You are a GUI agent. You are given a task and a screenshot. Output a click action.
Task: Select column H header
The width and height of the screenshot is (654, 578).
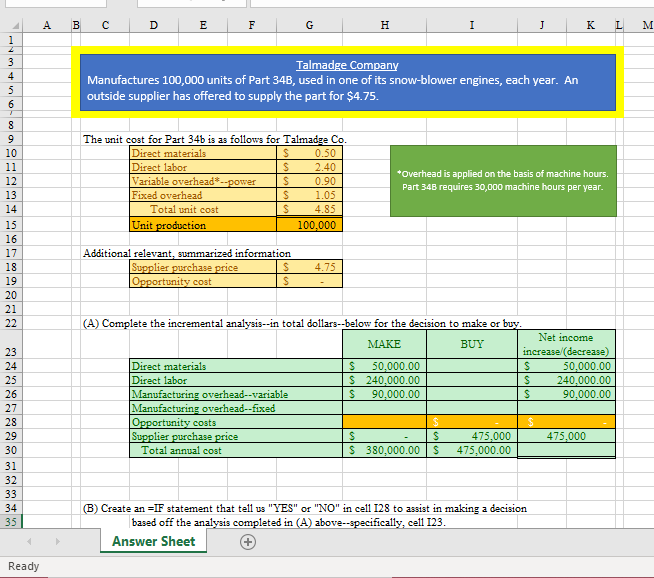coord(386,24)
